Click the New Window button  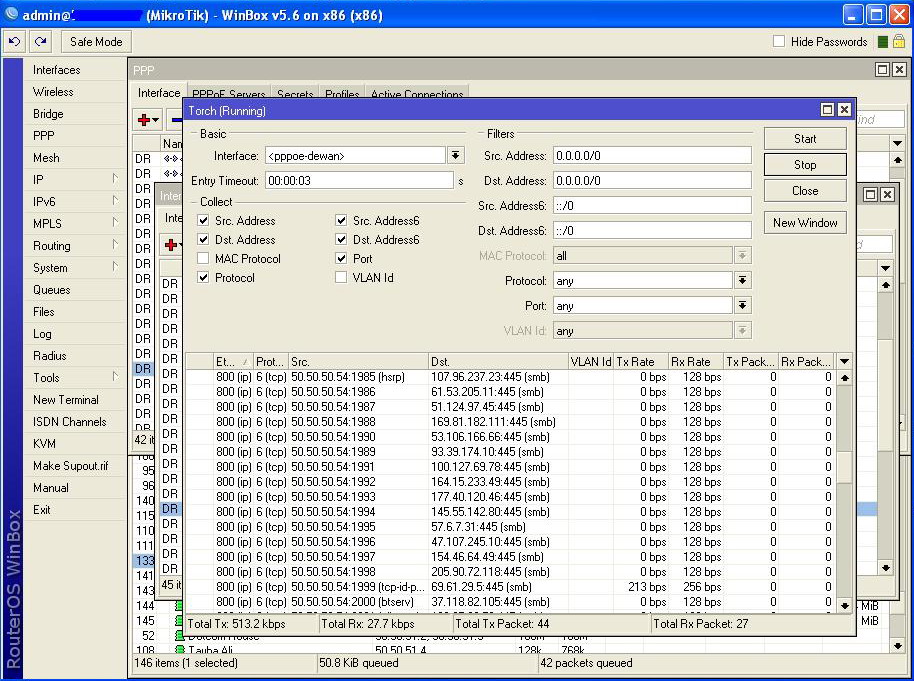coord(805,223)
